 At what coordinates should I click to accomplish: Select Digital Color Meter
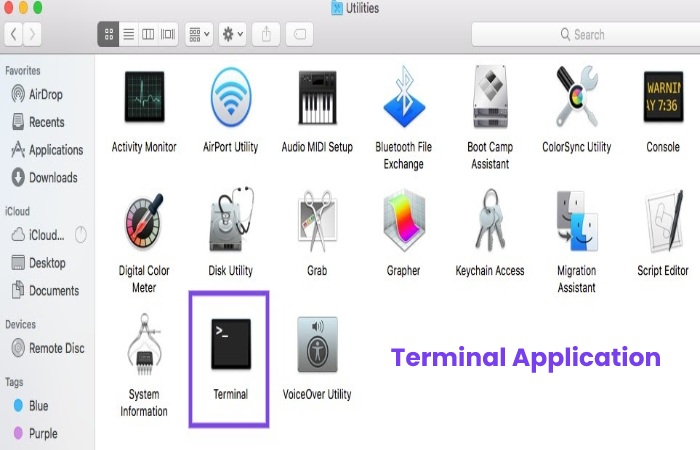tap(144, 221)
